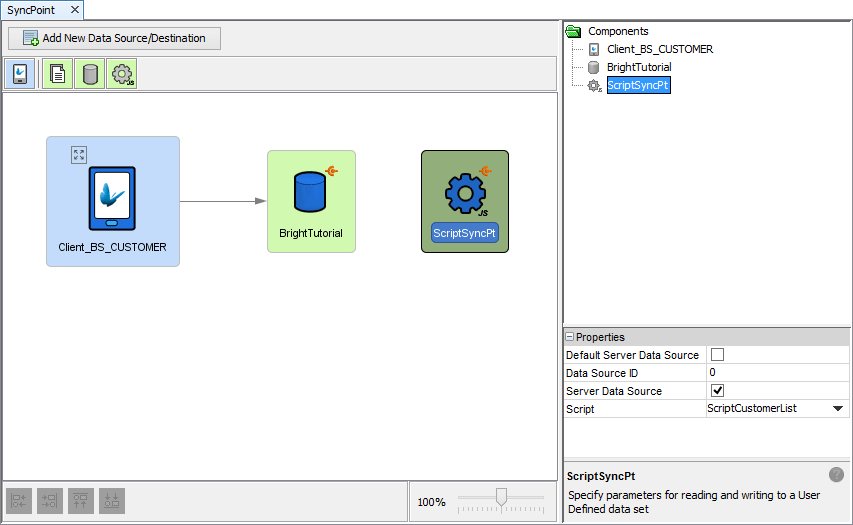
Task: Click the database cylinder toolbar icon
Action: tap(90, 74)
